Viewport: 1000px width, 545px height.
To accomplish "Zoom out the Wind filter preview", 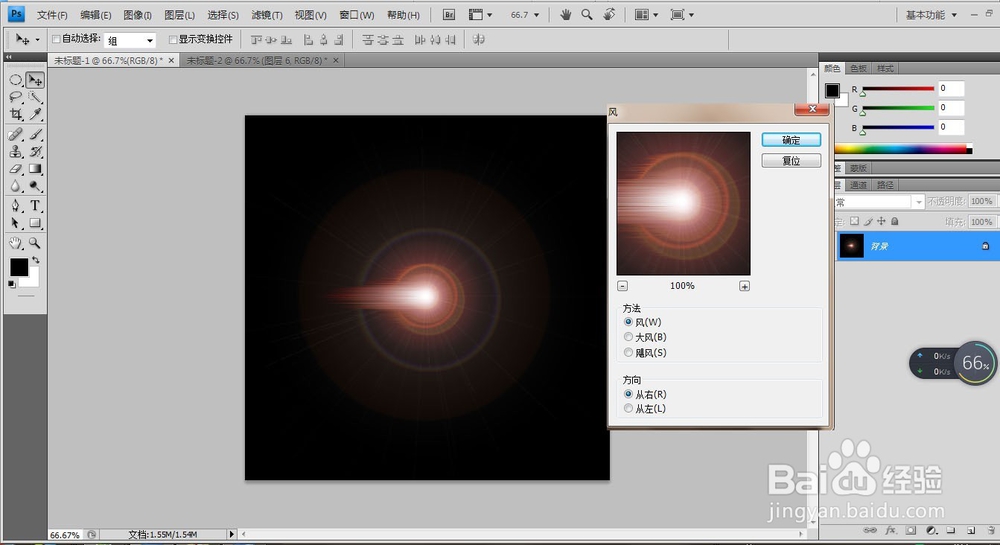I will coord(622,286).
